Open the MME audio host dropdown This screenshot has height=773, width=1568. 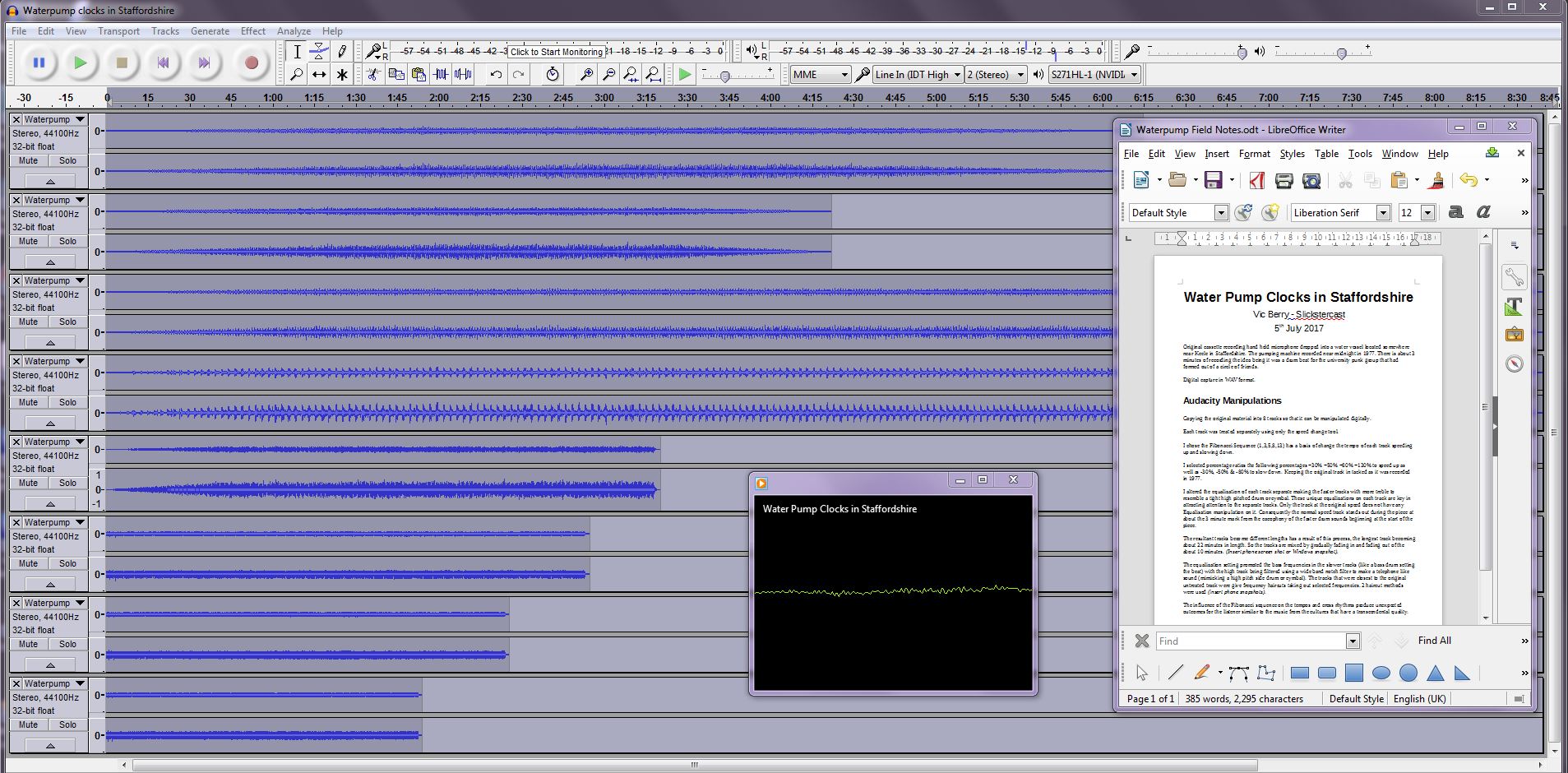(x=819, y=74)
